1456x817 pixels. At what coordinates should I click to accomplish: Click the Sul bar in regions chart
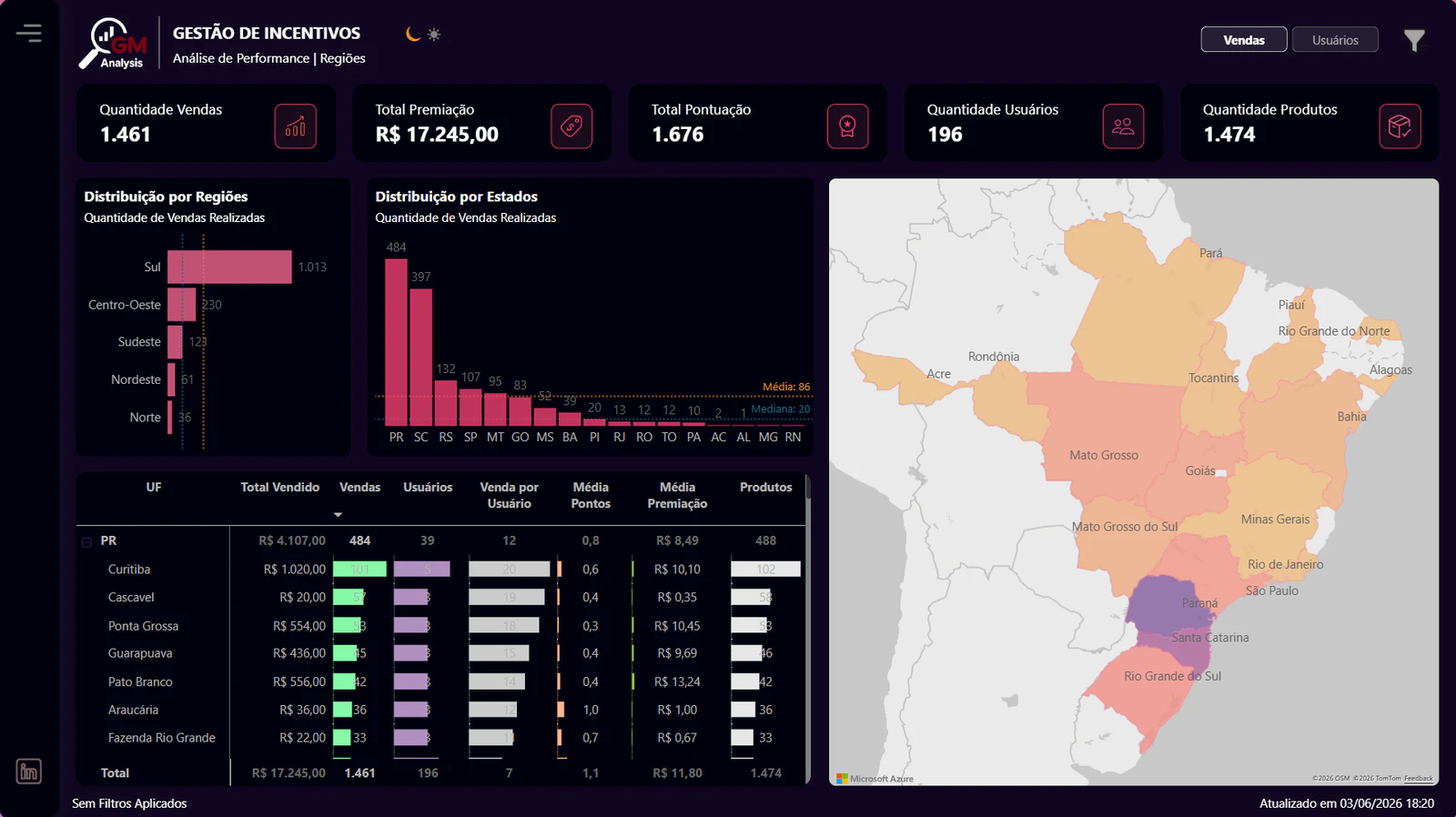click(229, 267)
